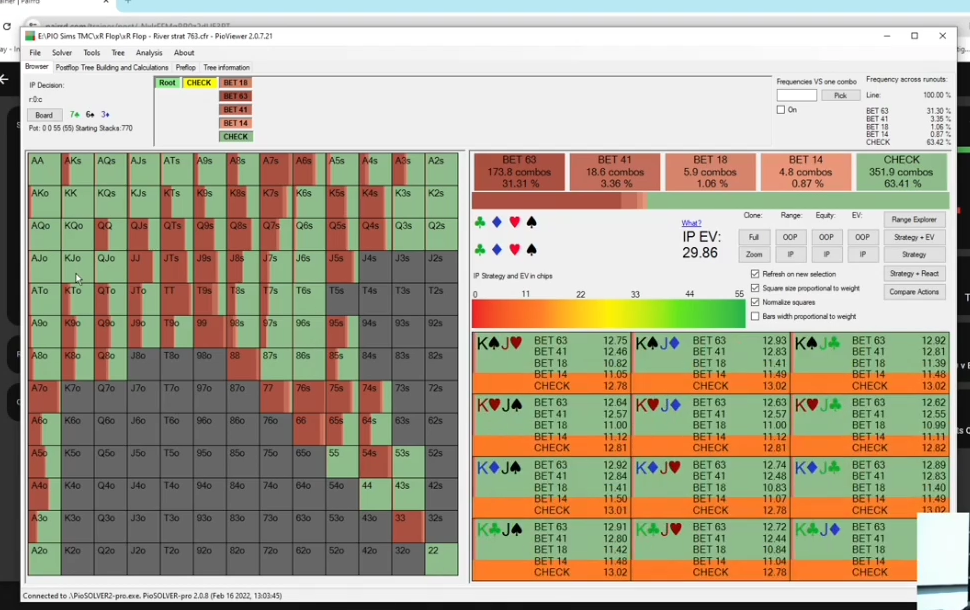Click the K♠J♥ combo card panel
This screenshot has width=970, height=610.
(x=552, y=363)
